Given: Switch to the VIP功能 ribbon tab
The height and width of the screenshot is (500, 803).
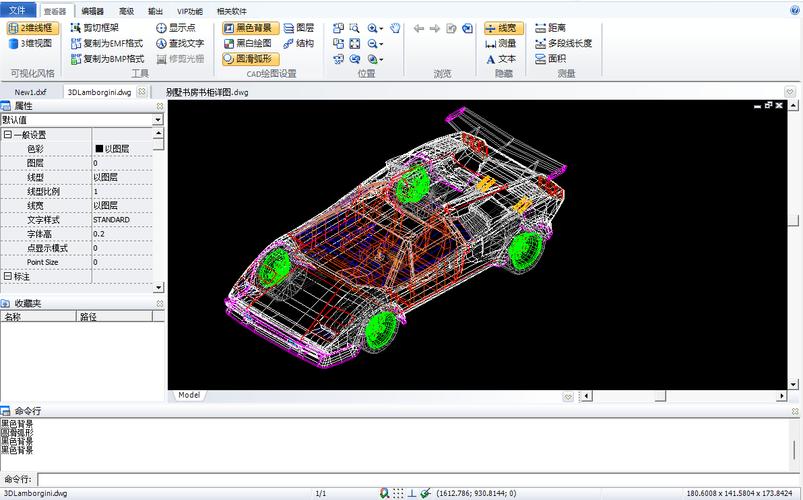Looking at the screenshot, I should coord(189,11).
